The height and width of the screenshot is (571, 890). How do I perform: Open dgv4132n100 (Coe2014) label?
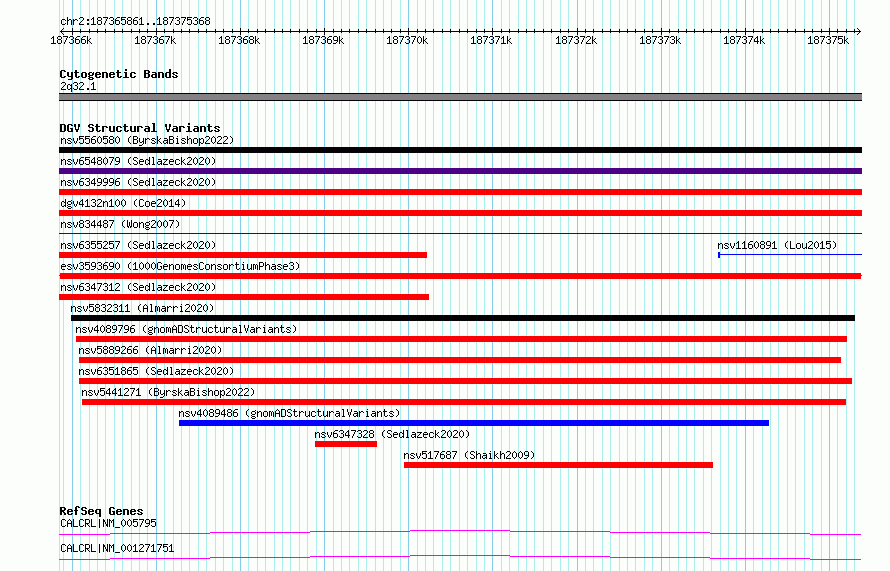click(123, 203)
